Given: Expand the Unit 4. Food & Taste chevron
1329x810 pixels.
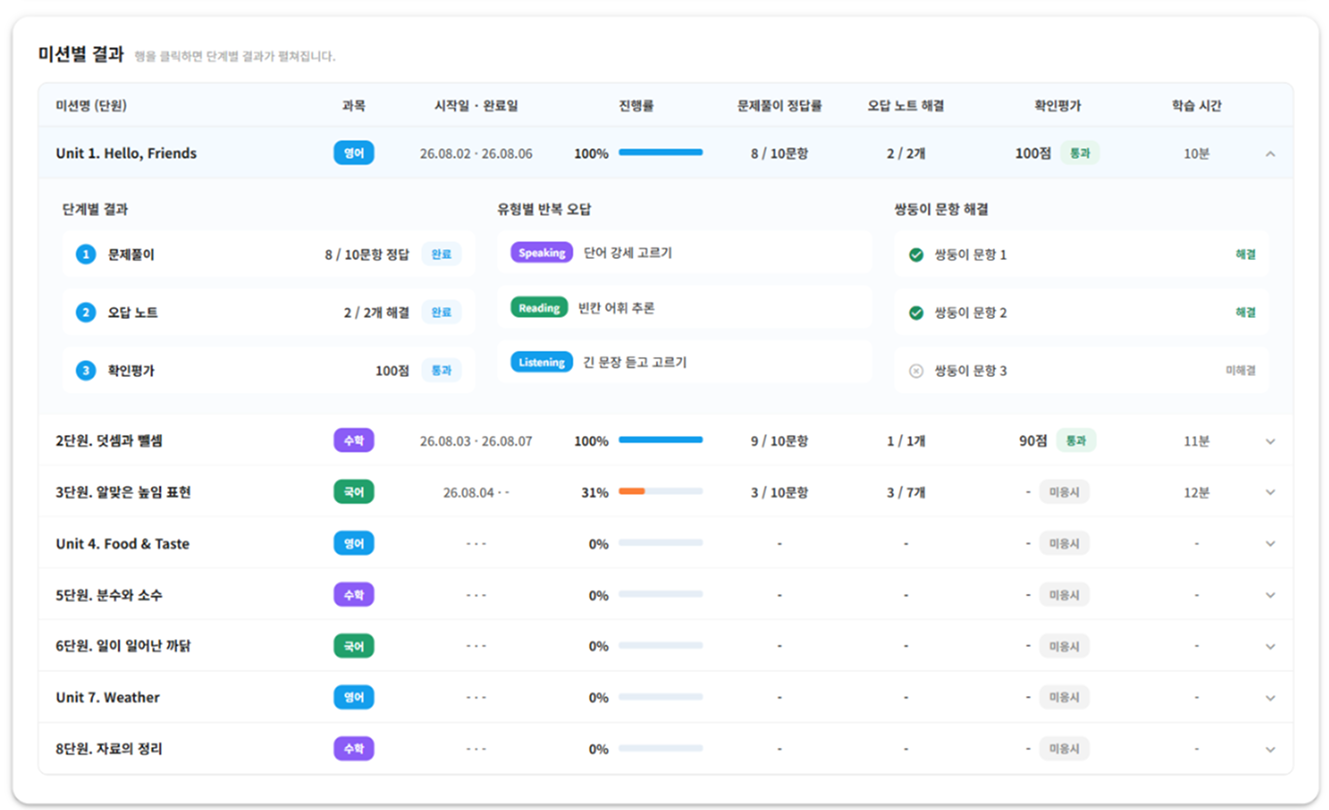Looking at the screenshot, I should pos(1270,544).
